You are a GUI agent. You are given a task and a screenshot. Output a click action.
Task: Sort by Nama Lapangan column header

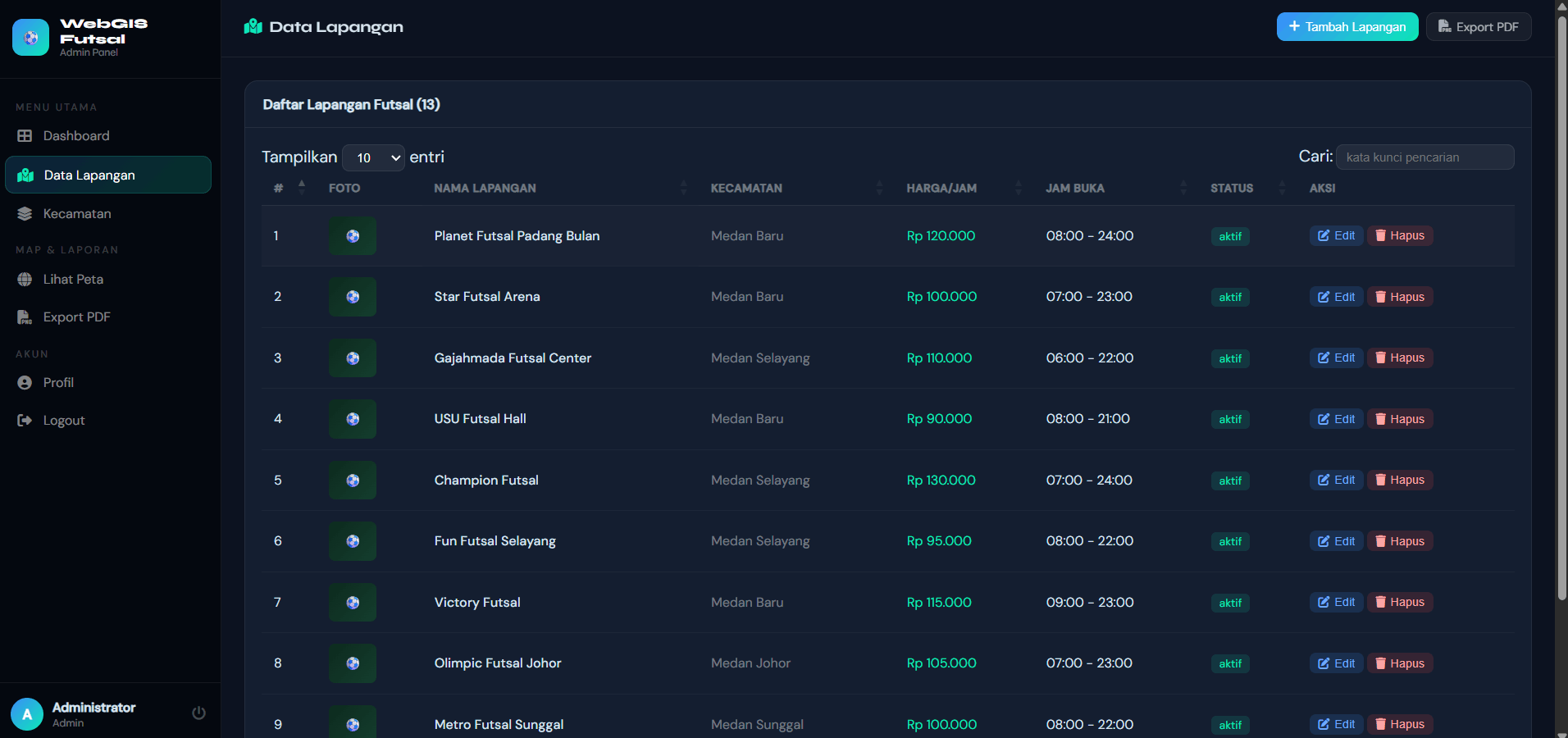561,188
